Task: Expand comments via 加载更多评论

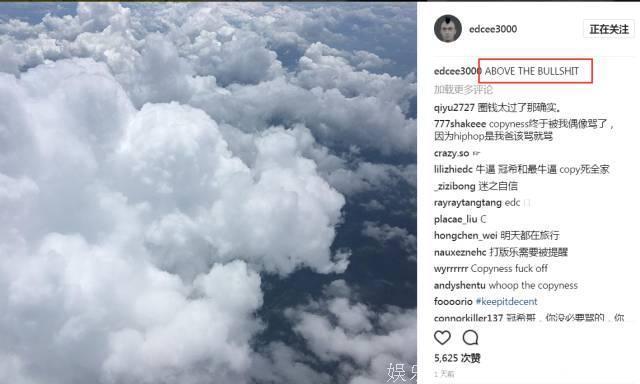Action: [x=463, y=89]
